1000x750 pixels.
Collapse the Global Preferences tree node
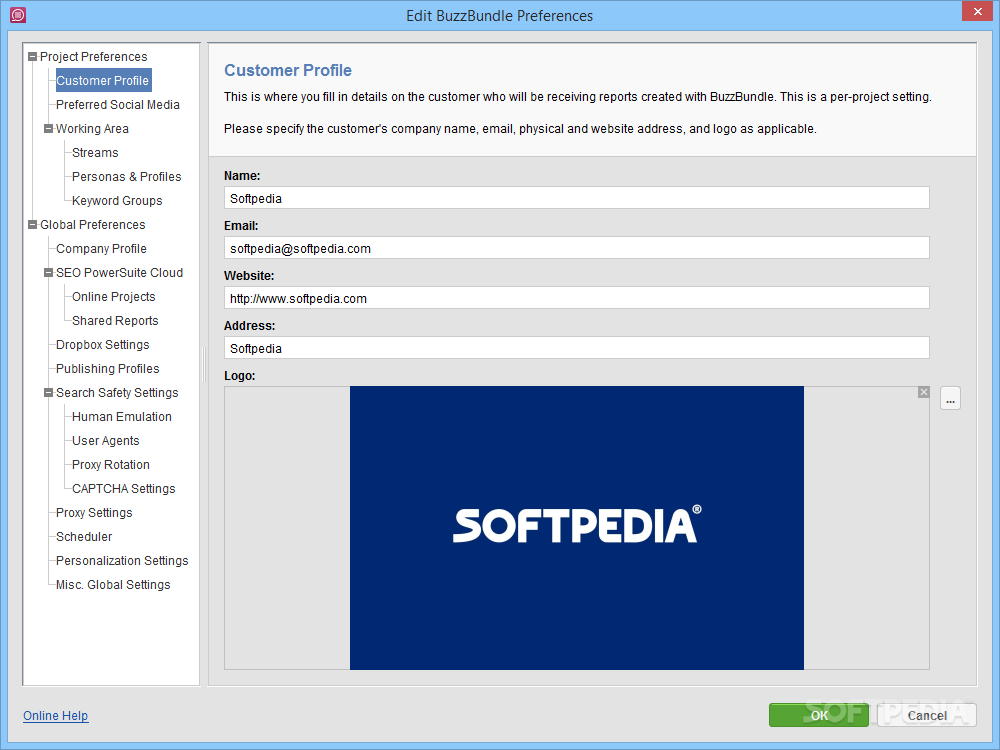[x=33, y=224]
